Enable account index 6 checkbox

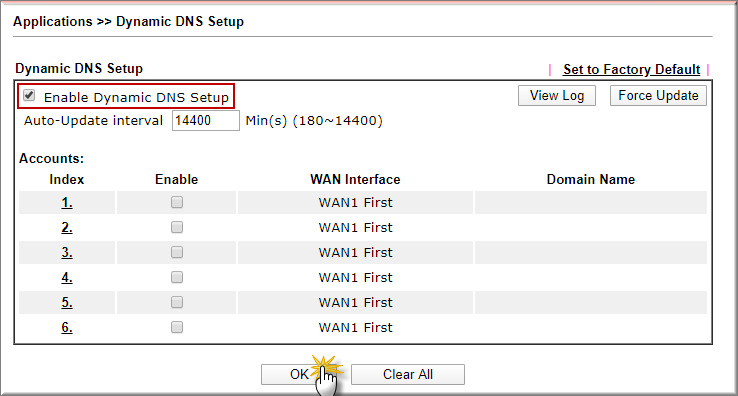click(177, 327)
